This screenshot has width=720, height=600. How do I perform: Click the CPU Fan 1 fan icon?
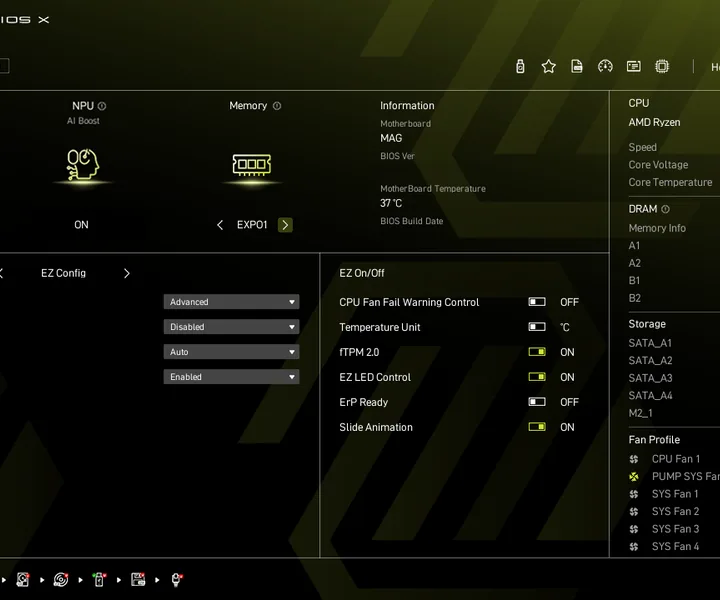(x=634, y=459)
